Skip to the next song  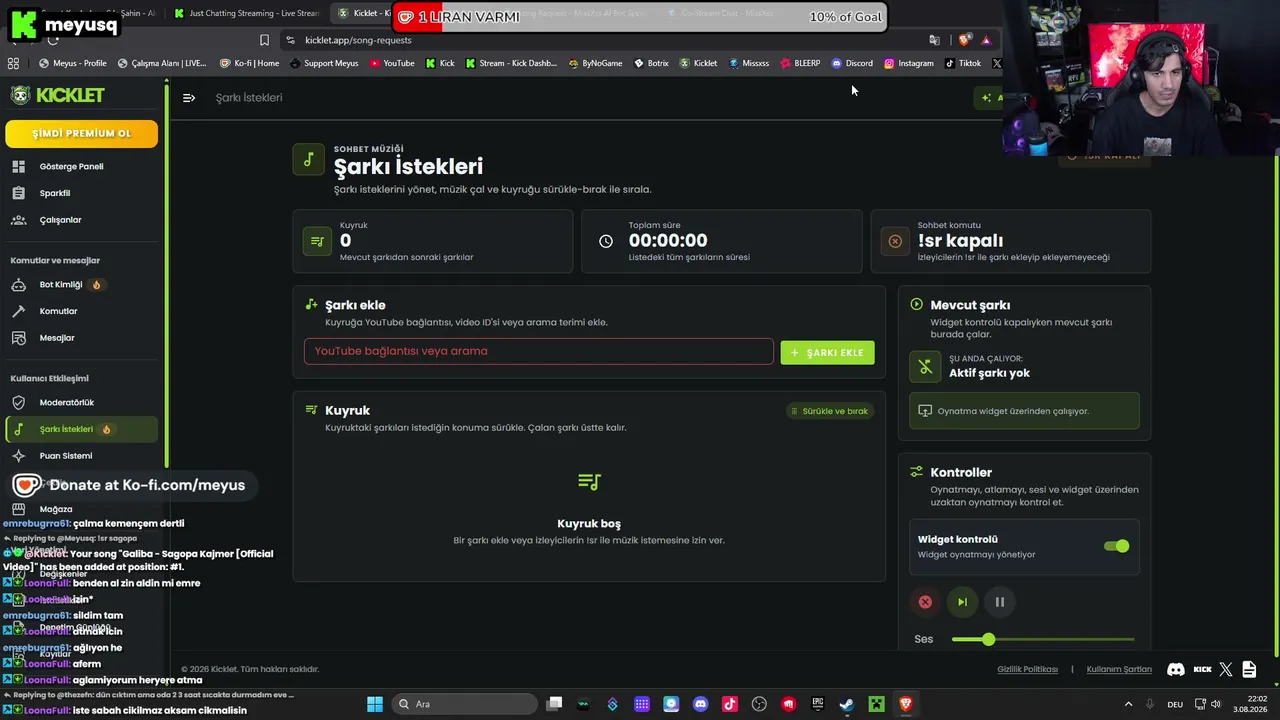[x=962, y=602]
